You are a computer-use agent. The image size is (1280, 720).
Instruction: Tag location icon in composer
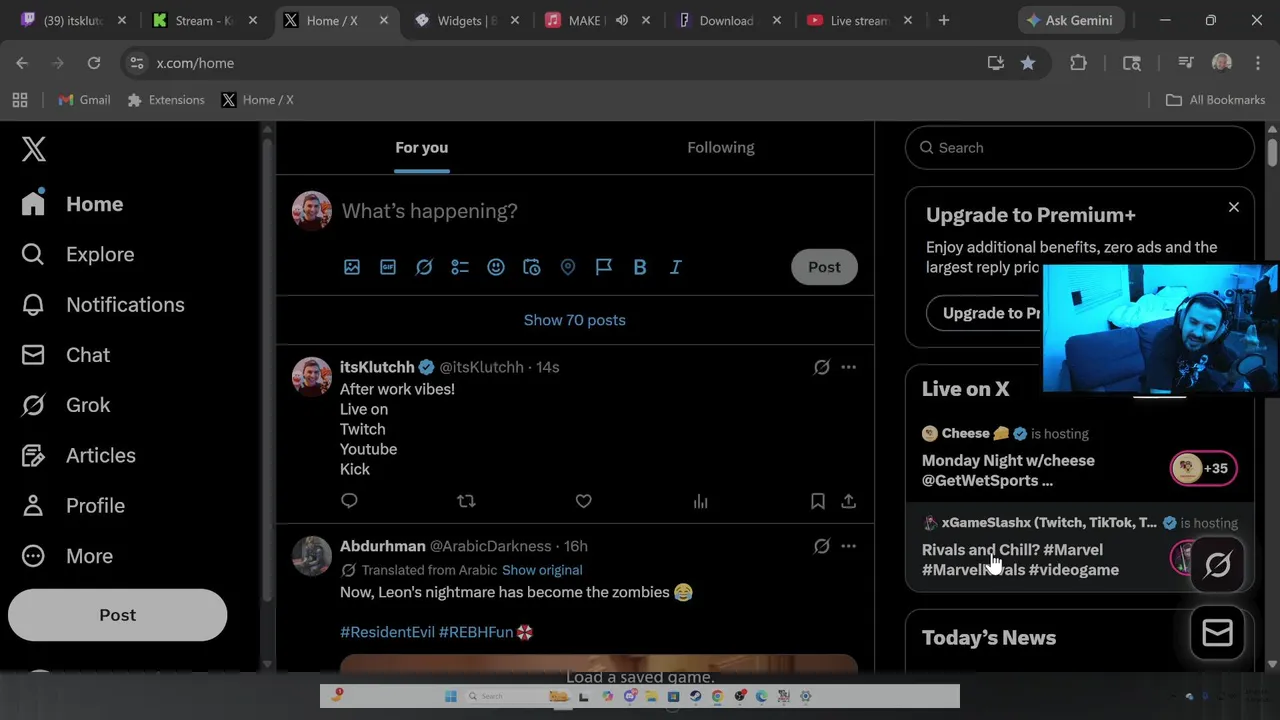[x=568, y=267]
